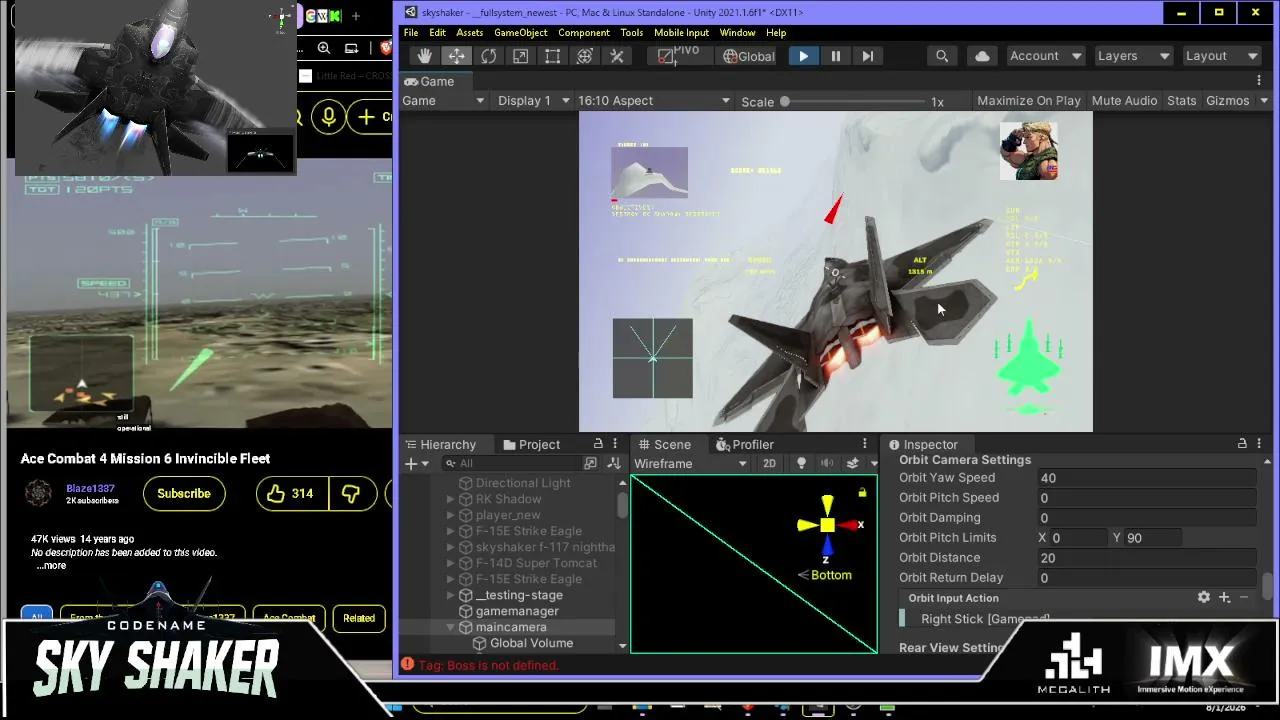Switch to the Project tab

[531, 445]
